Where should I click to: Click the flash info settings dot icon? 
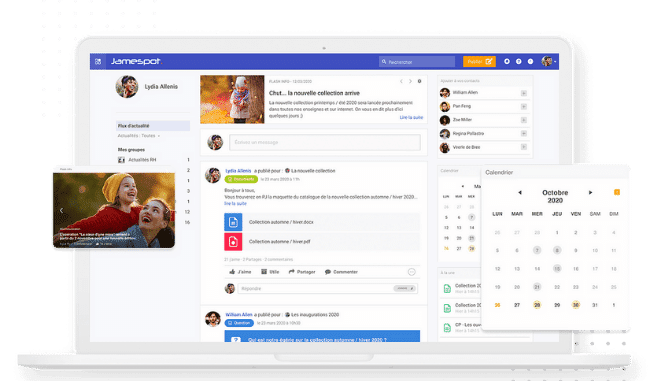click(x=419, y=81)
